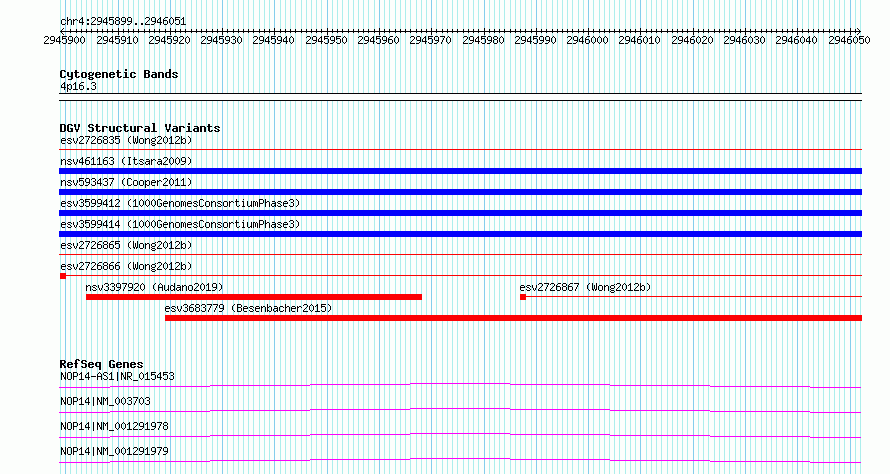Click the chr4:2945899..2946051 region label
890x474 pixels.
tap(123, 22)
